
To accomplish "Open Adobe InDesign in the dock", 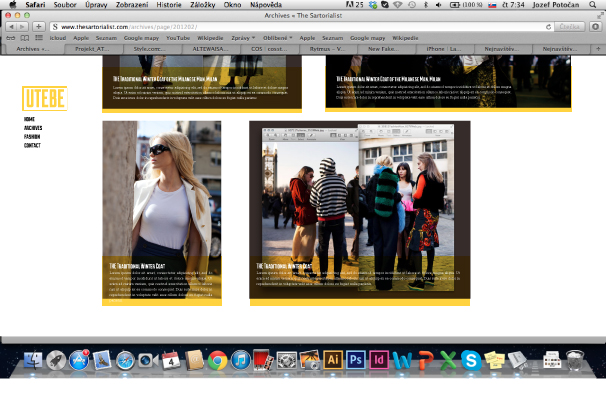I will 379,360.
